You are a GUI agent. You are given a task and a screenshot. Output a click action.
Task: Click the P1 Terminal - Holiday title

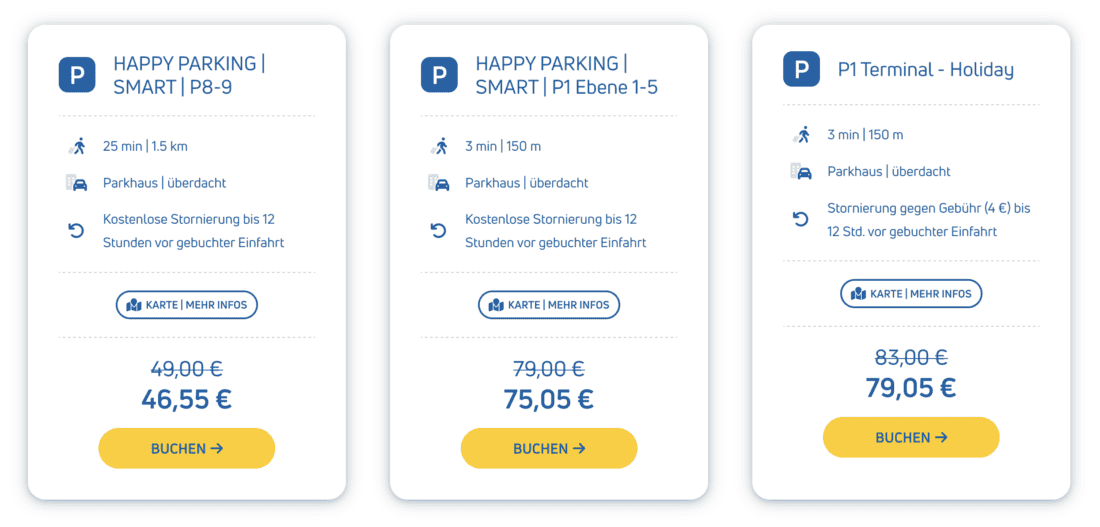click(x=925, y=69)
